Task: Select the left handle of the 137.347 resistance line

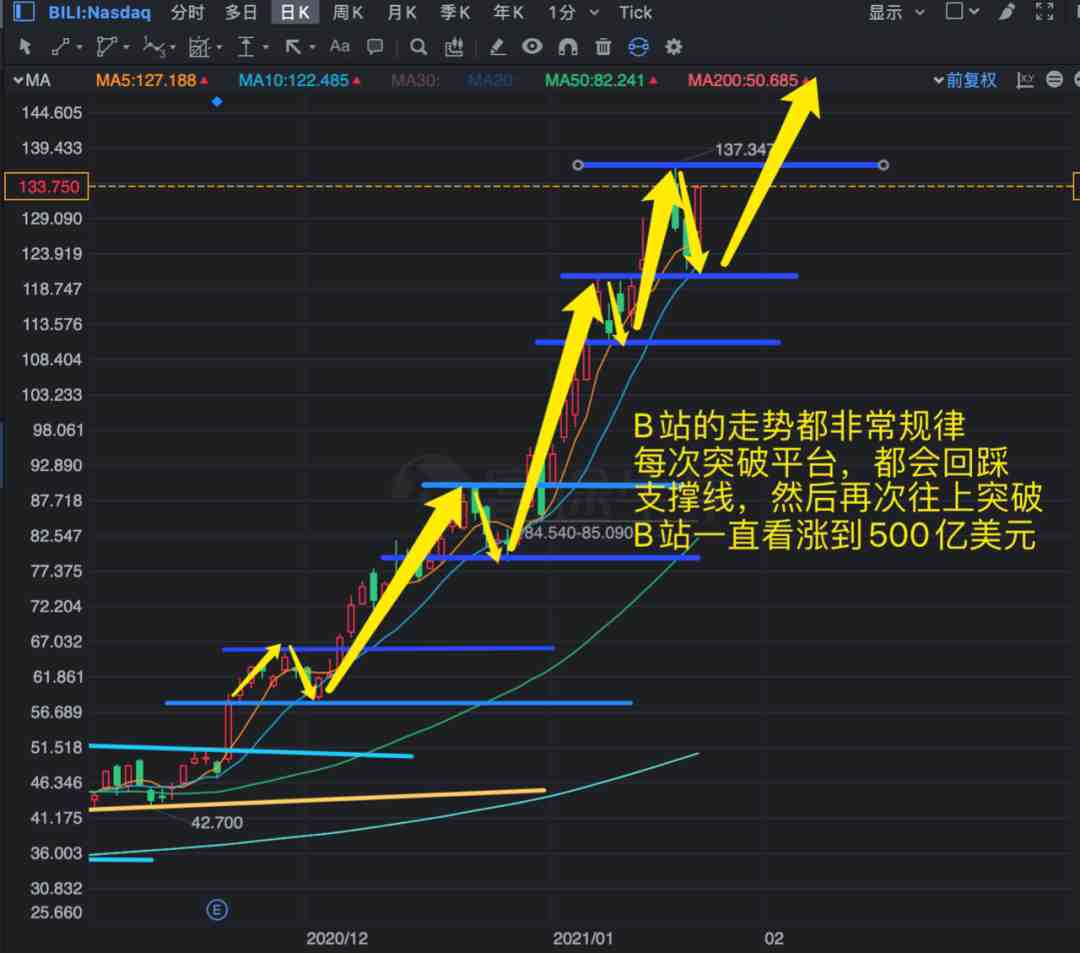Action: coord(578,165)
